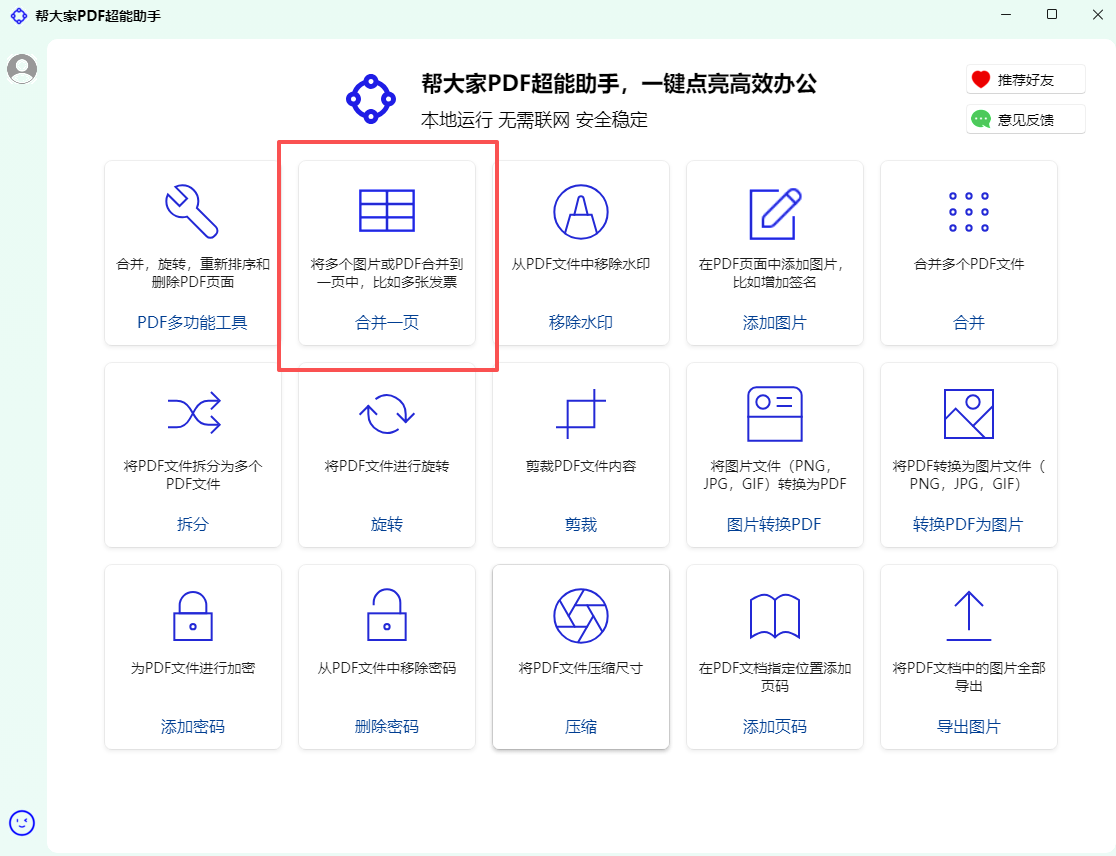Click the smiley face icon in sidebar
Viewport: 1116px width, 856px height.
(22, 822)
